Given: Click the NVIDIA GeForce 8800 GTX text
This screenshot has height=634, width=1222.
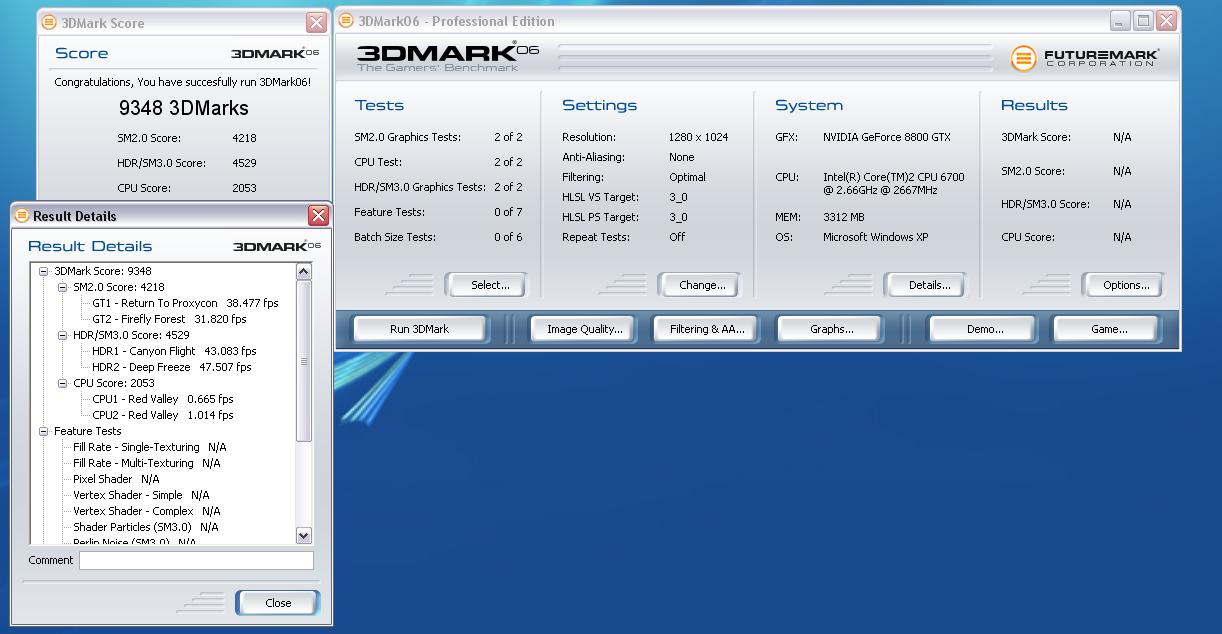Looking at the screenshot, I should 887,137.
